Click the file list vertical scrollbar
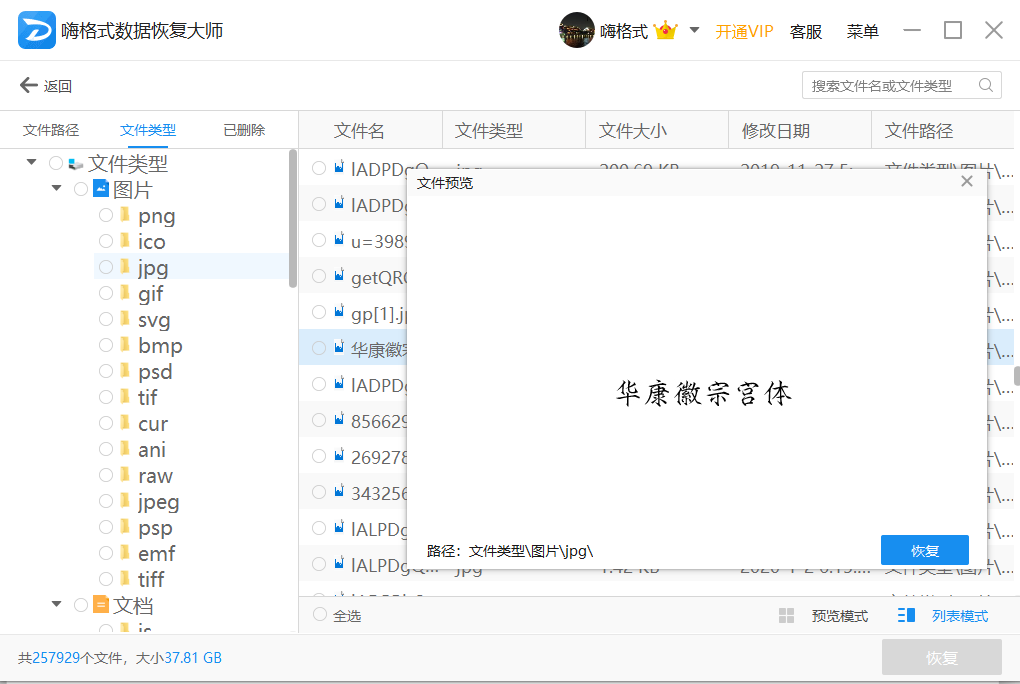The width and height of the screenshot is (1020, 684). tap(1016, 376)
